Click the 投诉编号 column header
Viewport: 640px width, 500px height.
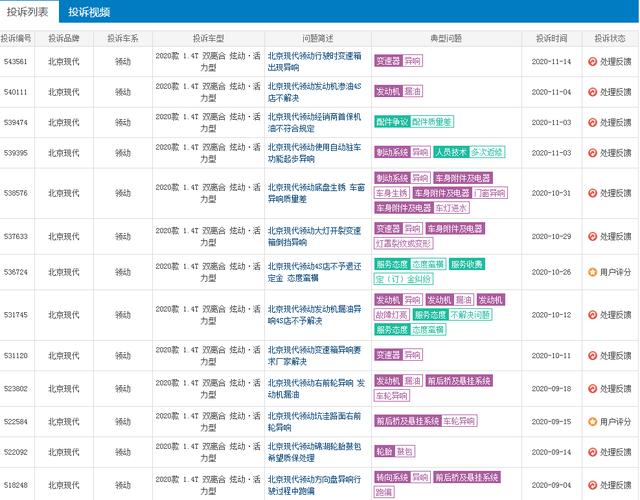click(x=16, y=38)
